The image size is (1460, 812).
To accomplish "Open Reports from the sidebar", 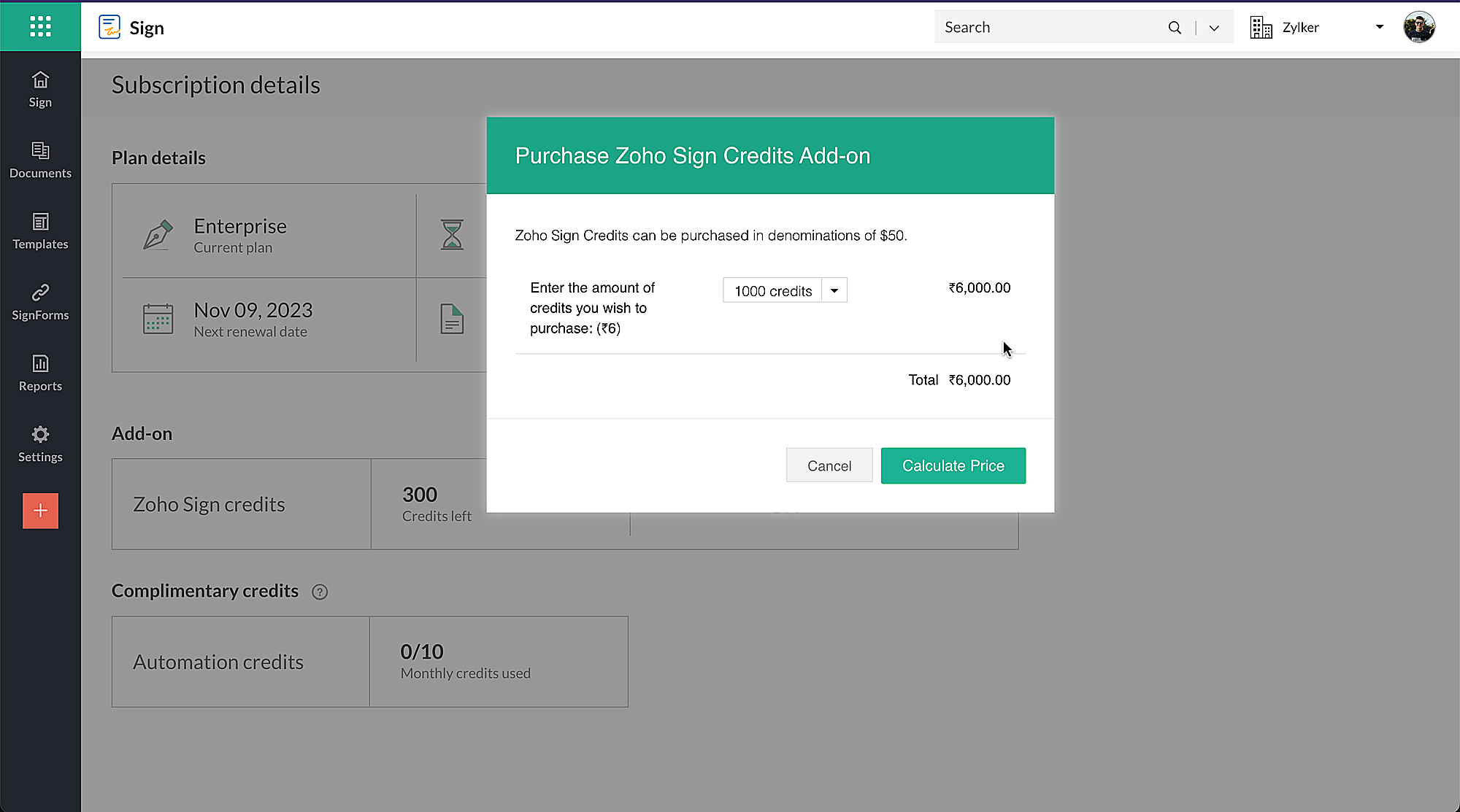I will tap(40, 373).
